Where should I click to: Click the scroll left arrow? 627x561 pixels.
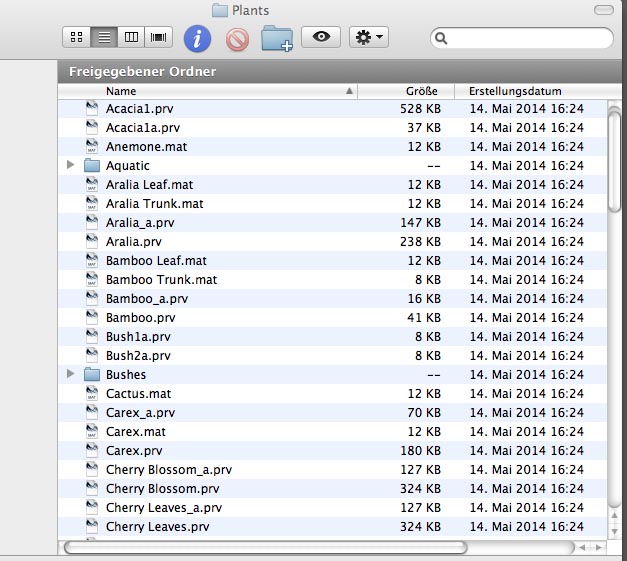pyautogui.click(x=582, y=547)
